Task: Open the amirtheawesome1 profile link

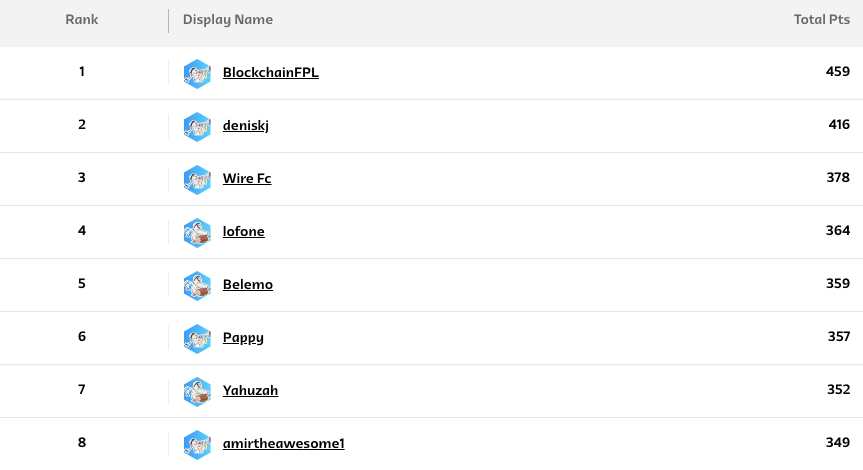Action: coord(283,444)
